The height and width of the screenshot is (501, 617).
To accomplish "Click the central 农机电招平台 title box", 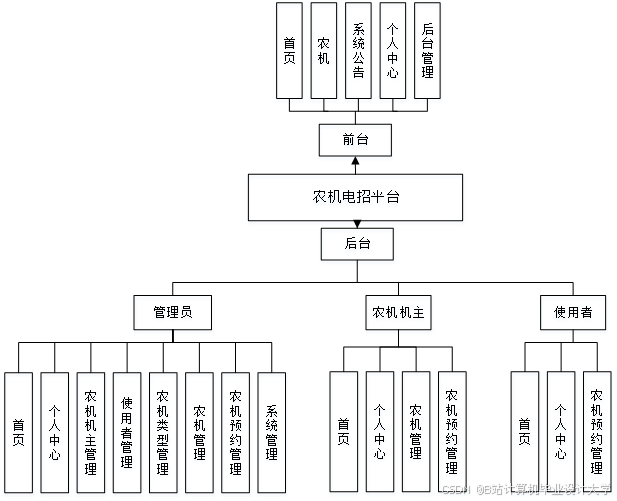I will coord(355,197).
